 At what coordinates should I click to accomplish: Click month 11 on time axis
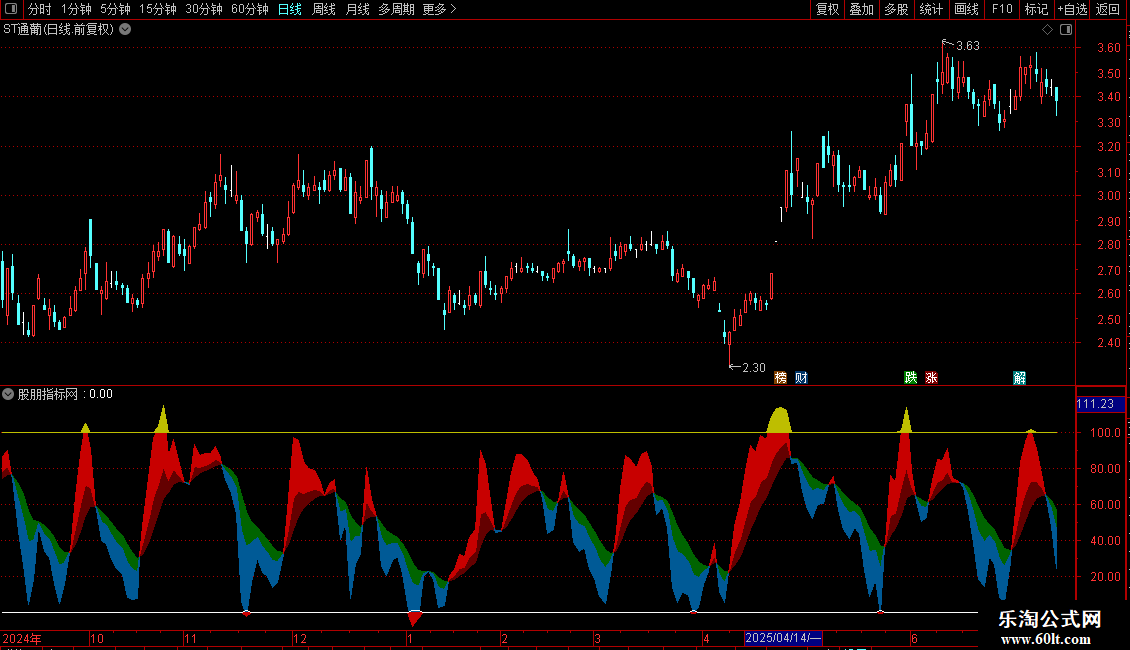coord(190,638)
